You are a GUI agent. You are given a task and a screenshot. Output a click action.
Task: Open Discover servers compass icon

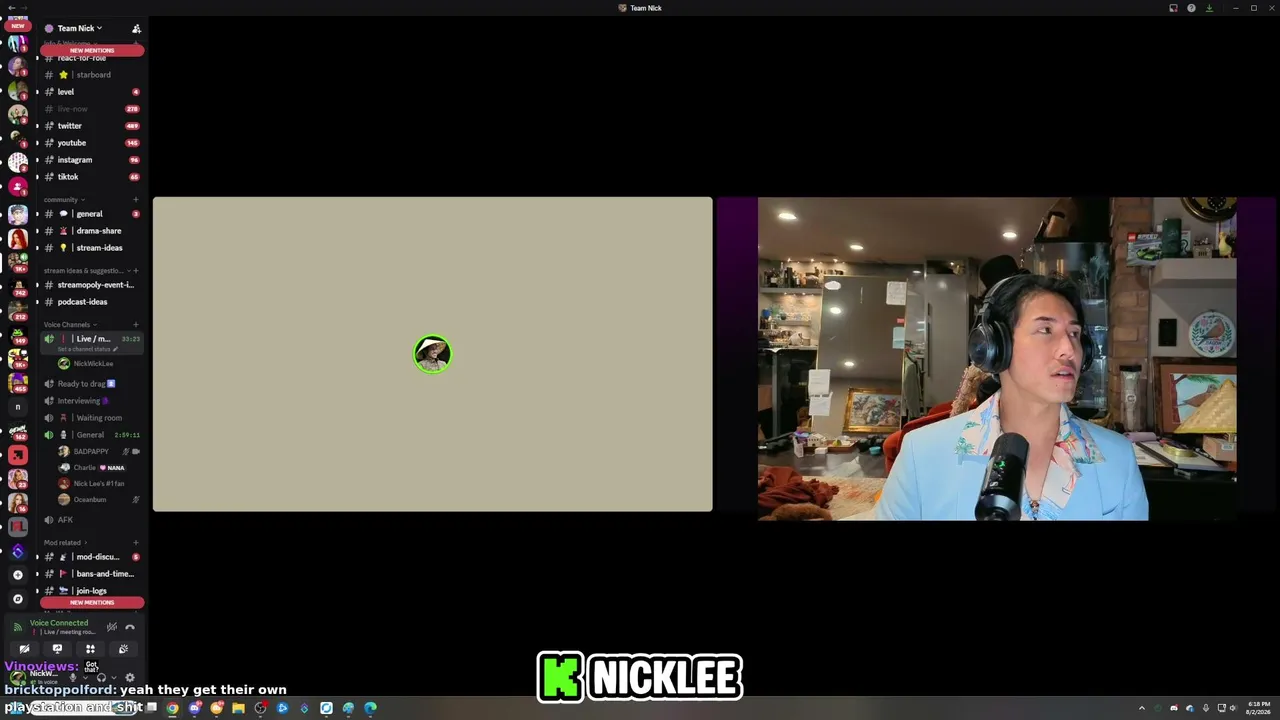click(17, 599)
